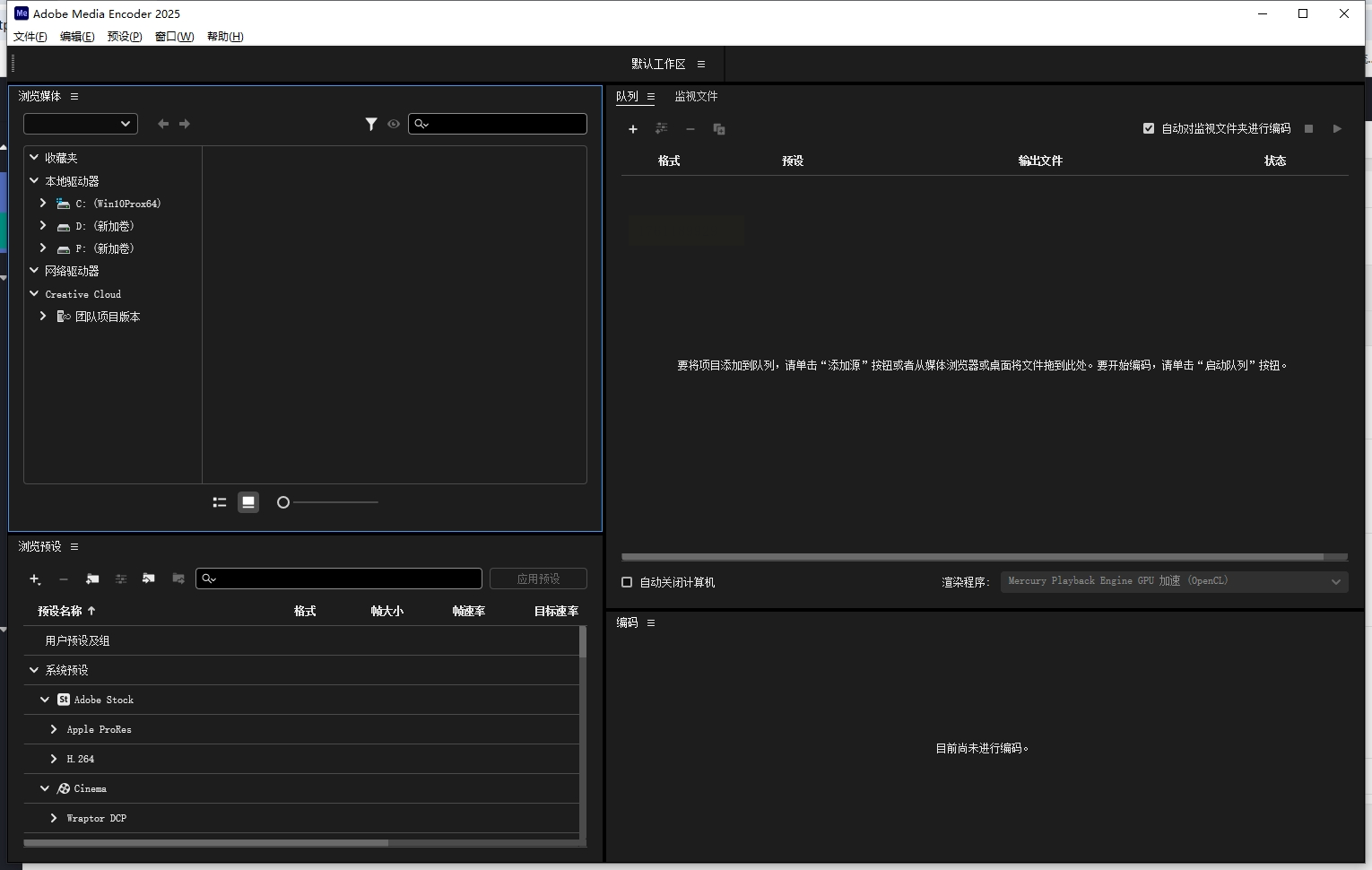Viewport: 1372px width, 870px height.
Task: Click the queue panel horizontal scrollbar
Action: point(973,557)
